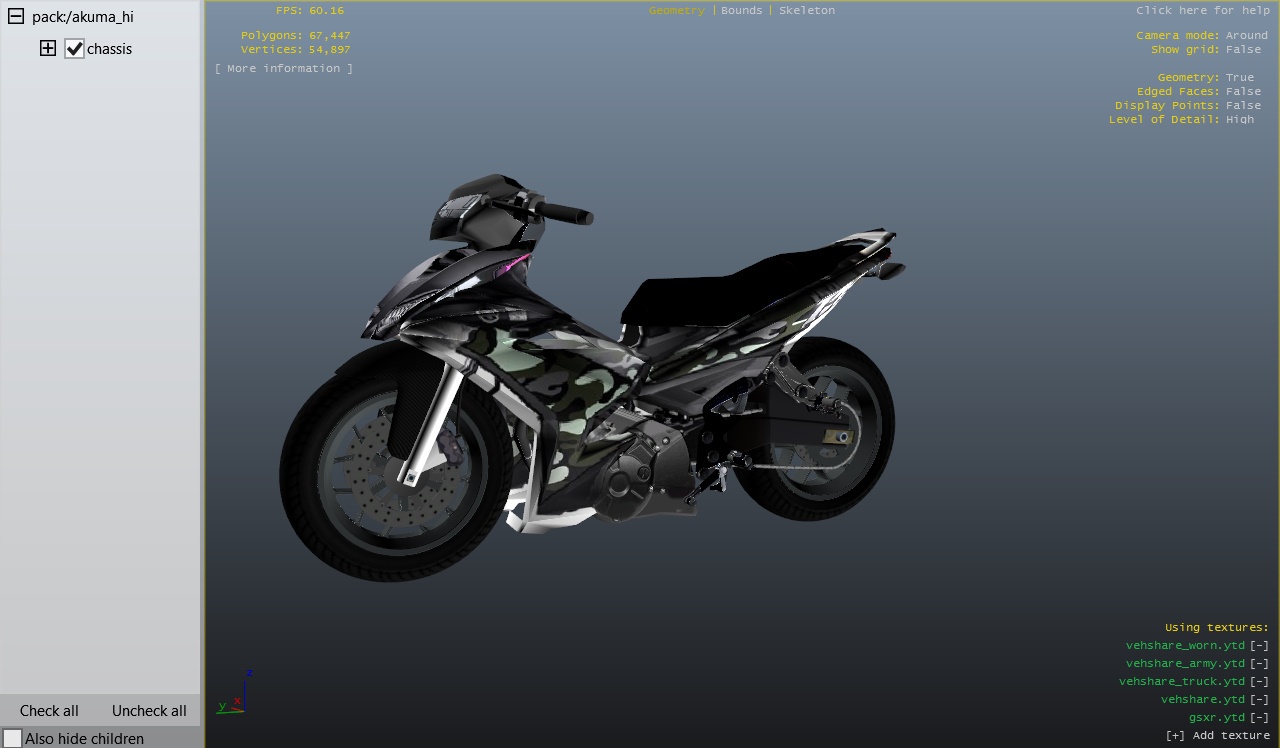The height and width of the screenshot is (748, 1280).
Task: Toggle the Display Points setting
Action: coord(1244,105)
